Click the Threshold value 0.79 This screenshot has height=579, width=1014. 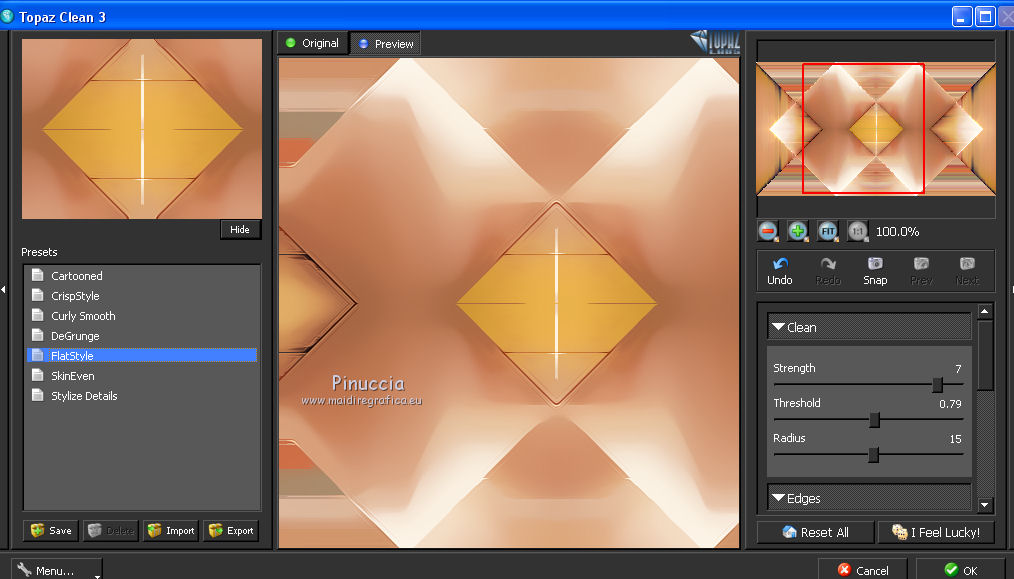[950, 404]
